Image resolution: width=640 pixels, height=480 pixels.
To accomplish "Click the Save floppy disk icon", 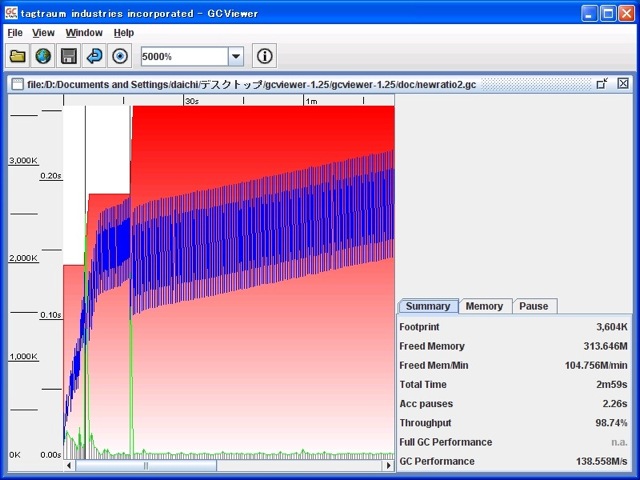I will point(69,57).
